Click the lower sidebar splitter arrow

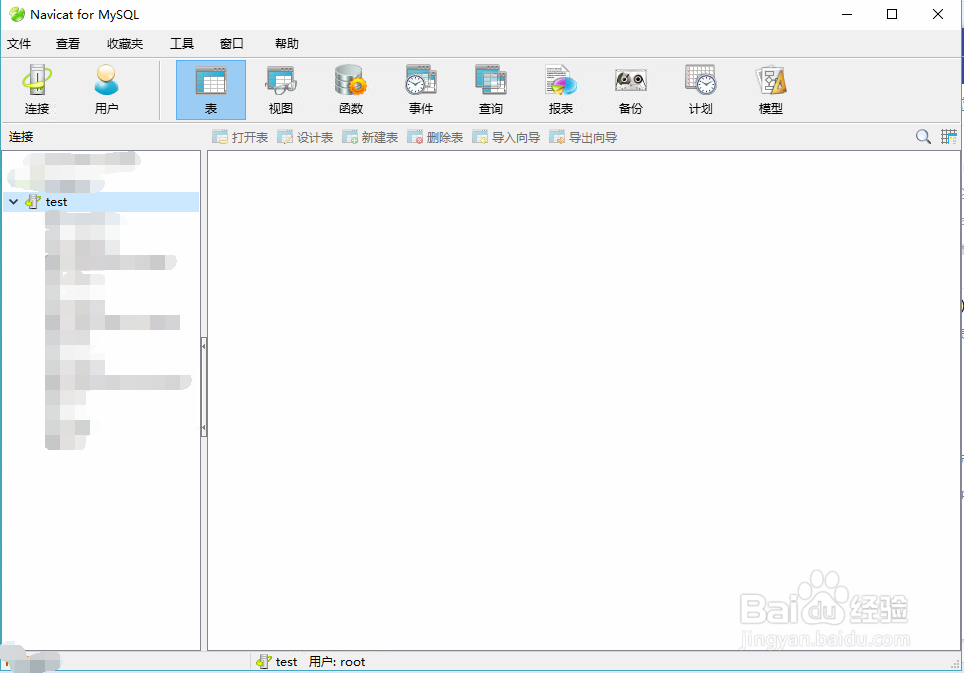coord(203,427)
